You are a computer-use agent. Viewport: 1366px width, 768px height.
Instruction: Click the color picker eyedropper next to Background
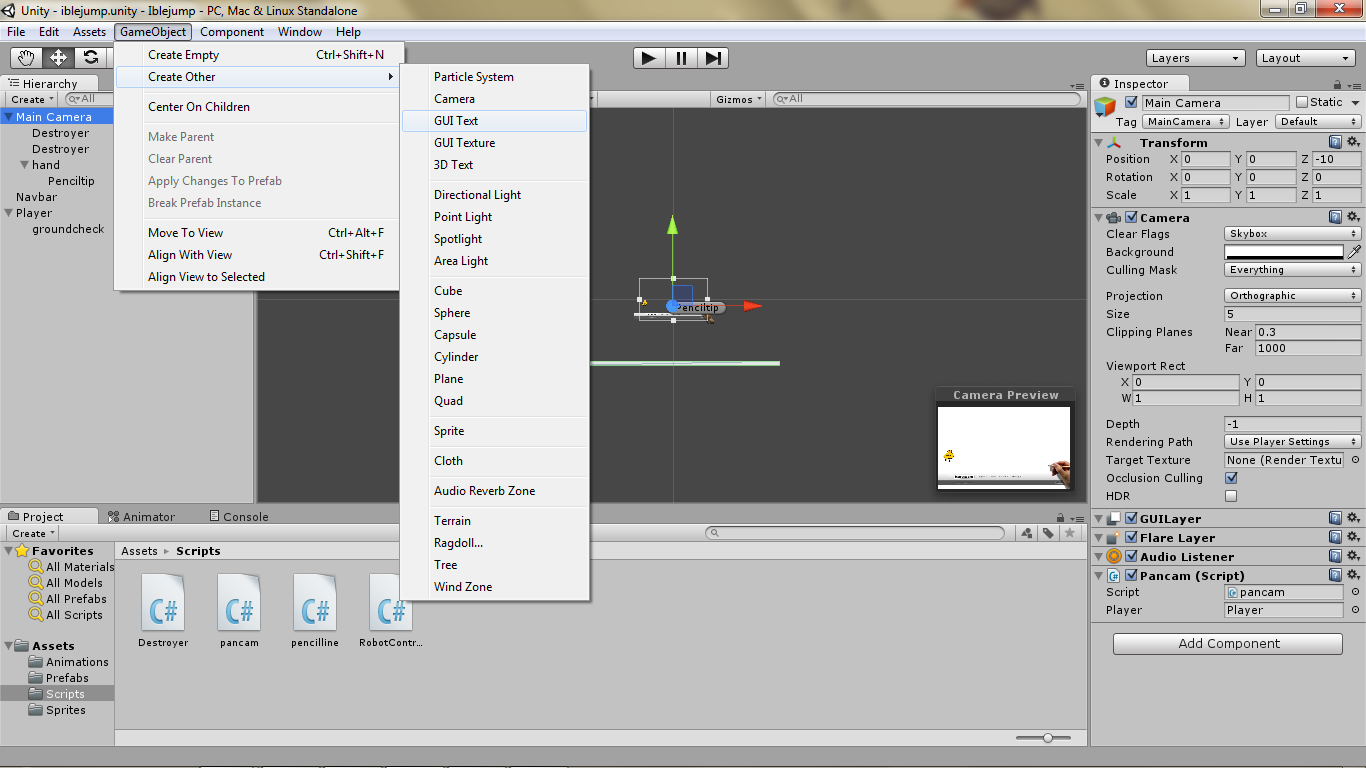(1356, 251)
